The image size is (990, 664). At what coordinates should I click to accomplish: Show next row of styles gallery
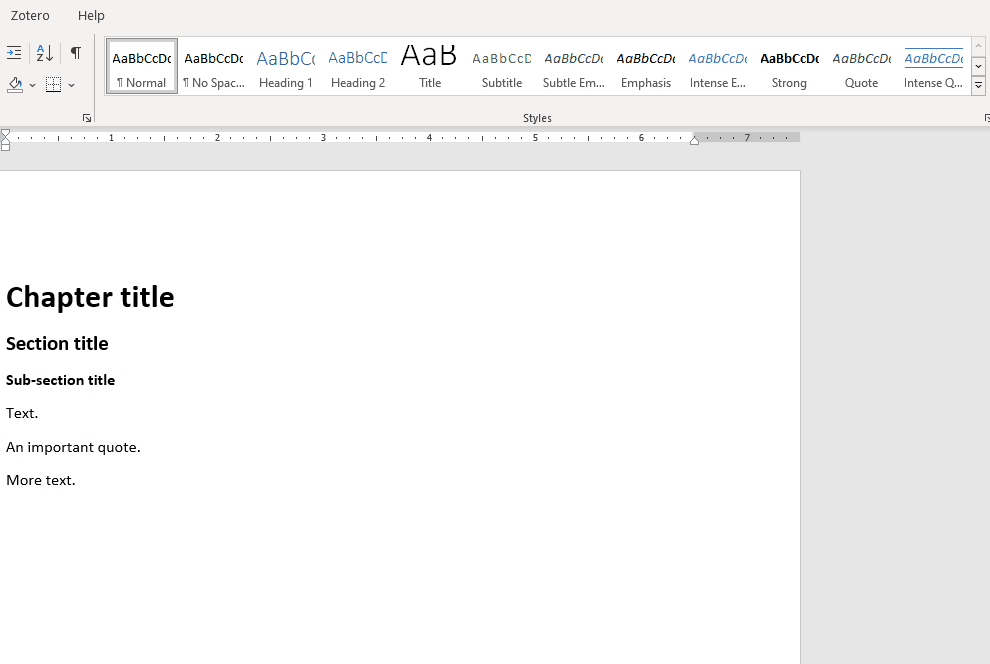tap(978, 66)
